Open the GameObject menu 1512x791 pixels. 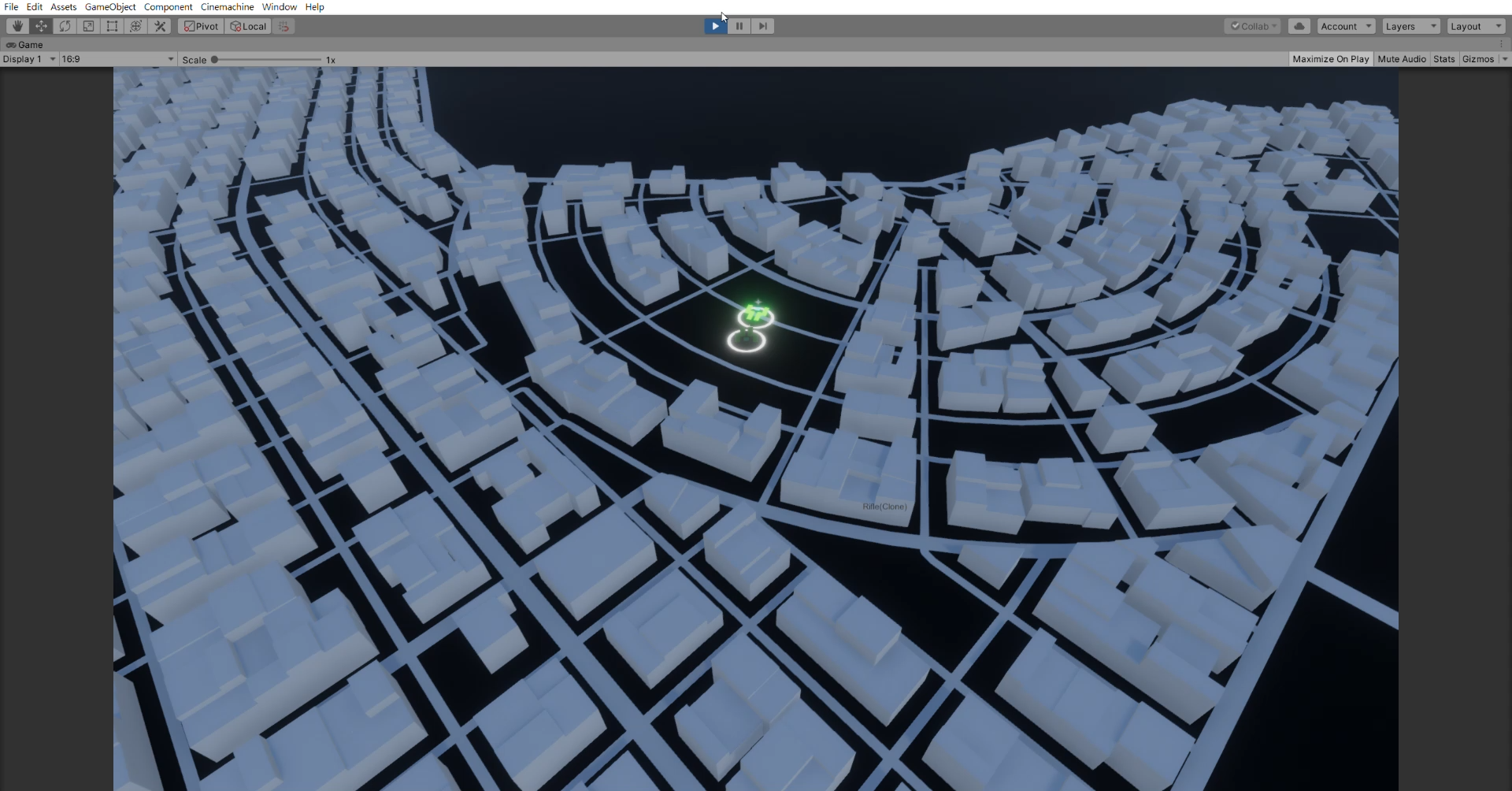[110, 7]
